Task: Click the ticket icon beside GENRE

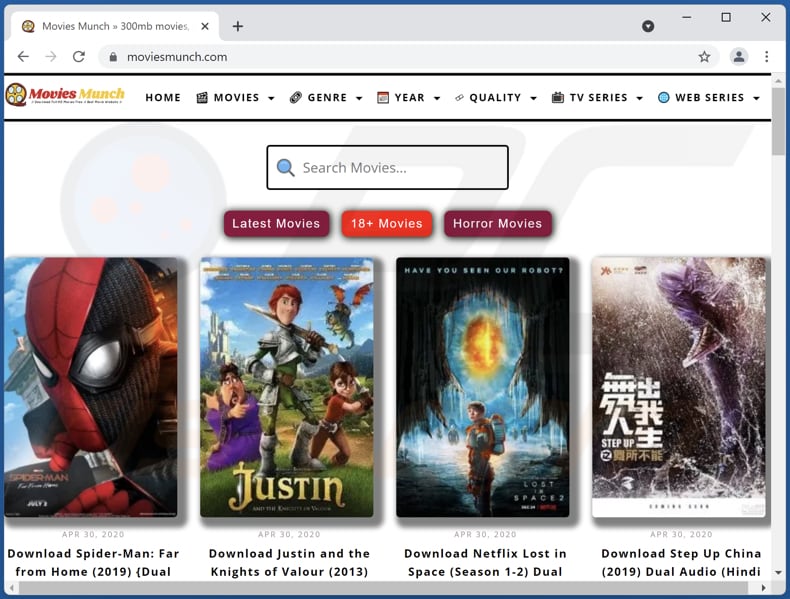Action: pos(296,98)
